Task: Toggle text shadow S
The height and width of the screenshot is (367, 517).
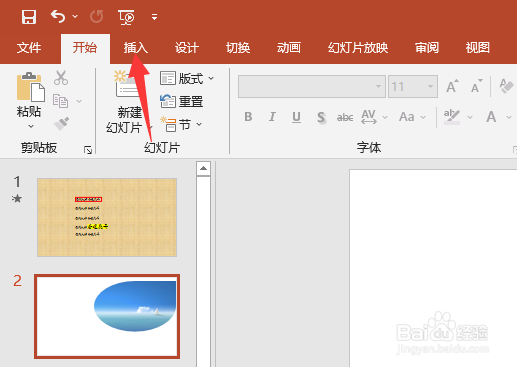Action: pyautogui.click(x=321, y=117)
